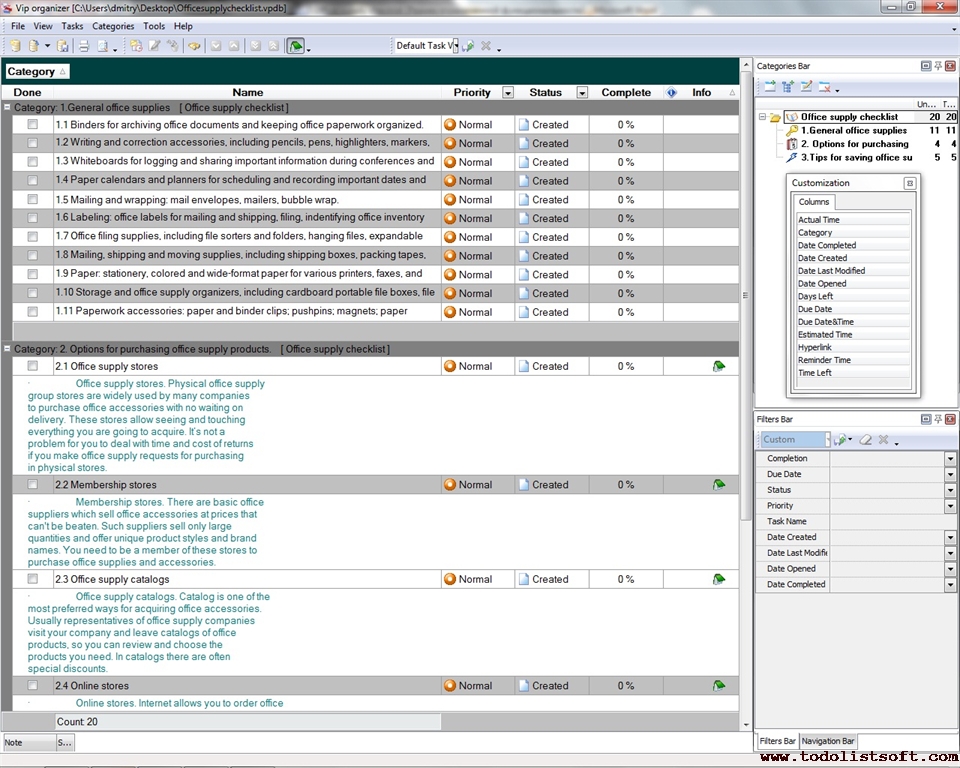Click the delete filter X icon
This screenshot has width=960, height=768.
pyautogui.click(x=883, y=439)
